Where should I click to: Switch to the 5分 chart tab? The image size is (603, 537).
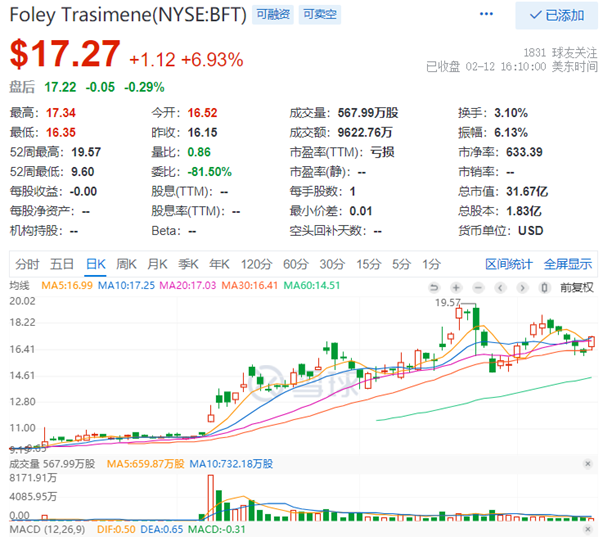point(401,264)
